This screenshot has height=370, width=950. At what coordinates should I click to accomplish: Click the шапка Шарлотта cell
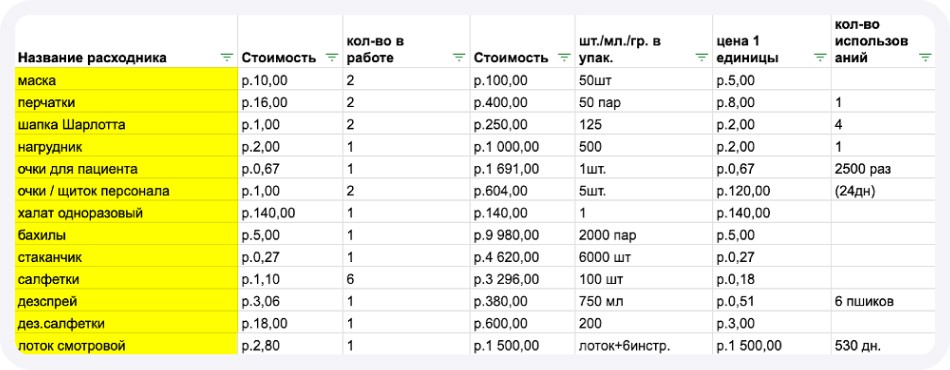click(x=126, y=125)
